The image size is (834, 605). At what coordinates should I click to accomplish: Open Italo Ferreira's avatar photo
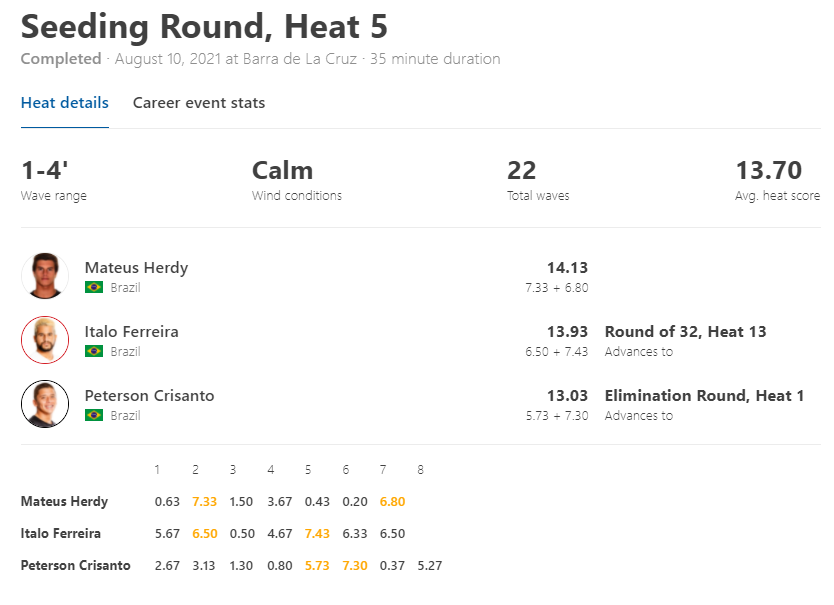(45, 340)
